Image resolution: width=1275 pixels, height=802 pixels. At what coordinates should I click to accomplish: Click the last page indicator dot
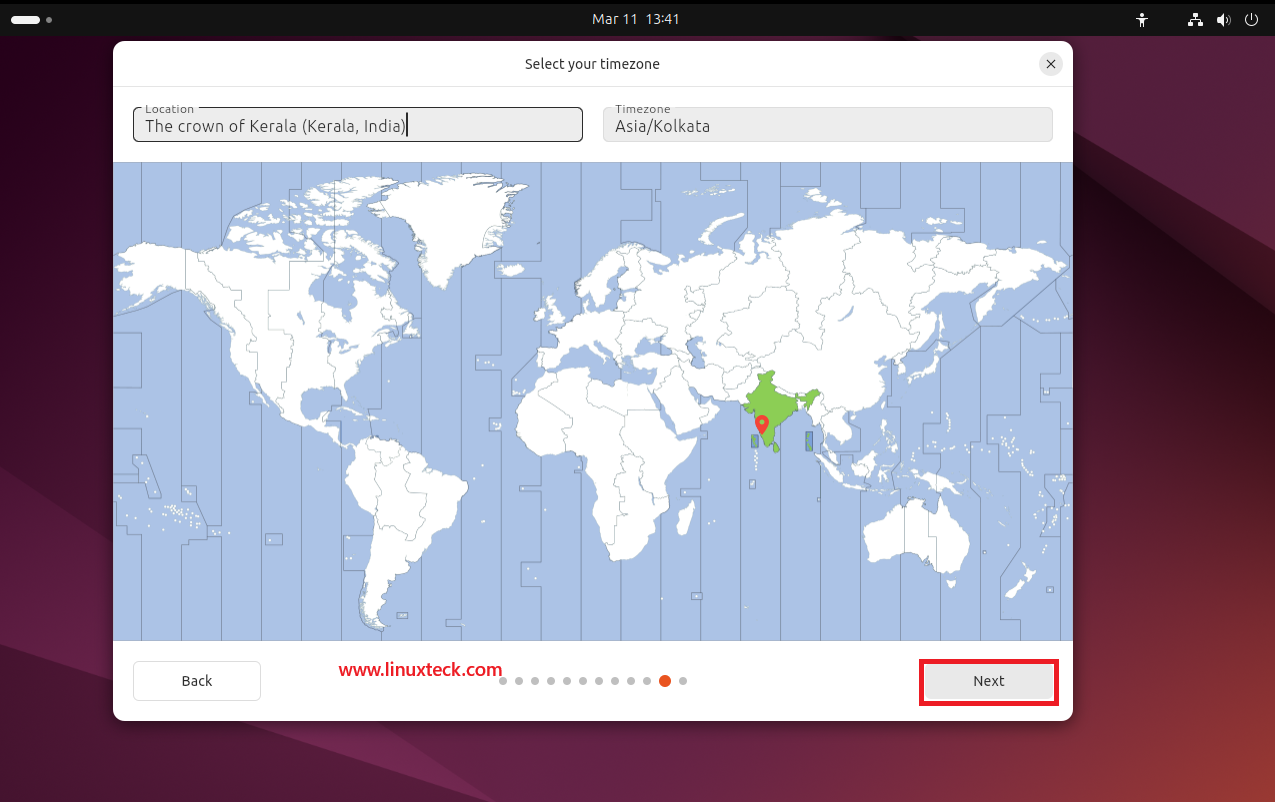683,681
